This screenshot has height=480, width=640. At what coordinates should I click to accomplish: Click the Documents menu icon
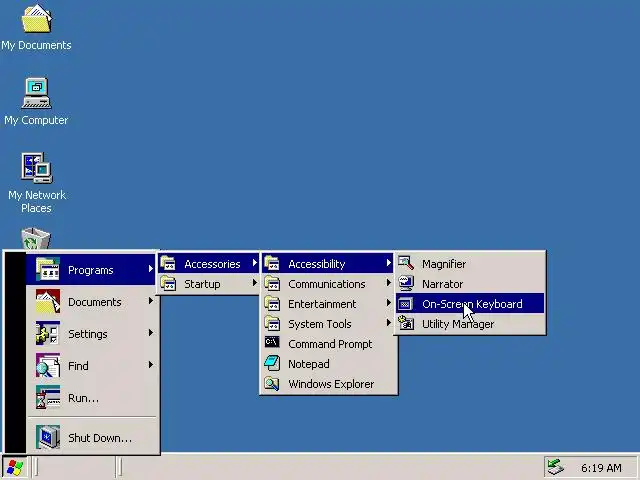(x=48, y=301)
